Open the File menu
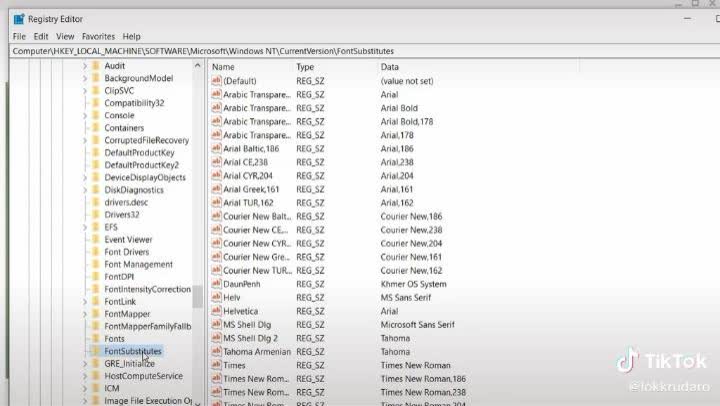720x406 pixels. coord(19,36)
